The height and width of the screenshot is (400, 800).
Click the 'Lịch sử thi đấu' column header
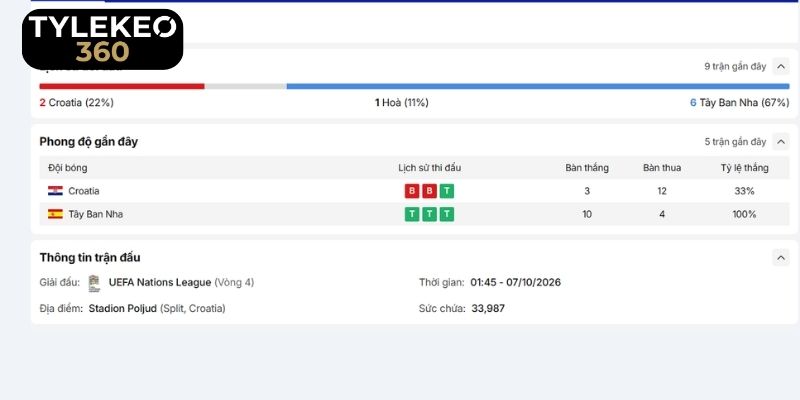tap(430, 168)
